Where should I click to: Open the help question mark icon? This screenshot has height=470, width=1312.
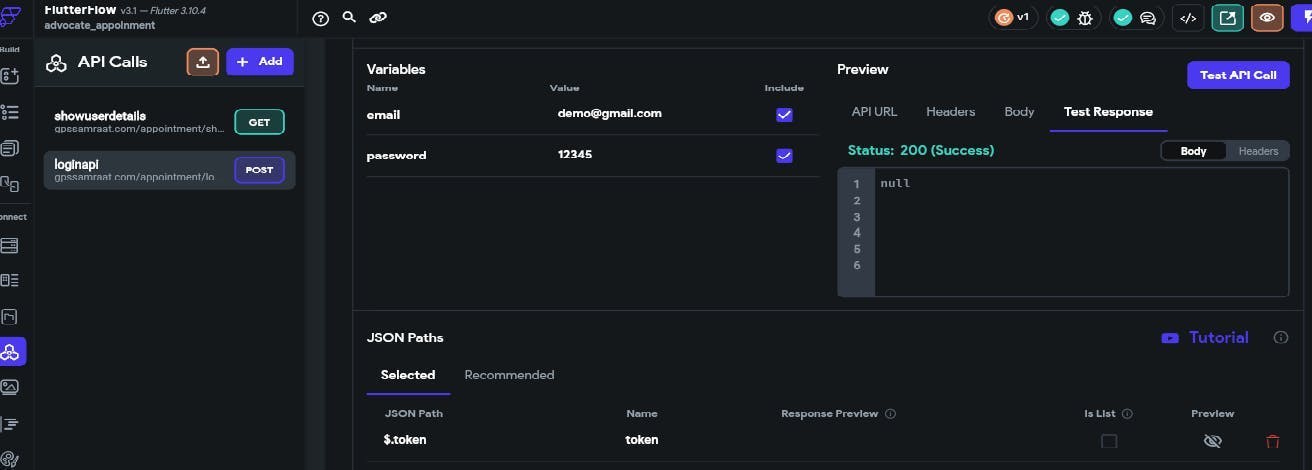point(321,18)
